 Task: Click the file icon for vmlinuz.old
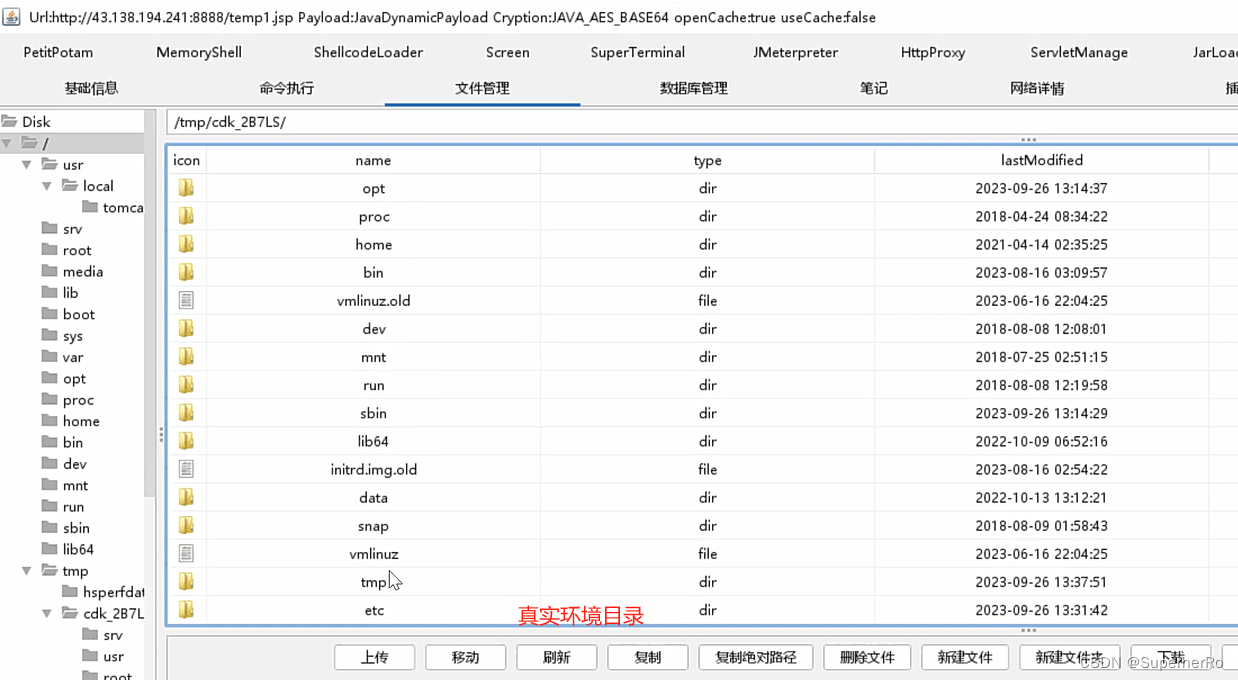point(186,300)
